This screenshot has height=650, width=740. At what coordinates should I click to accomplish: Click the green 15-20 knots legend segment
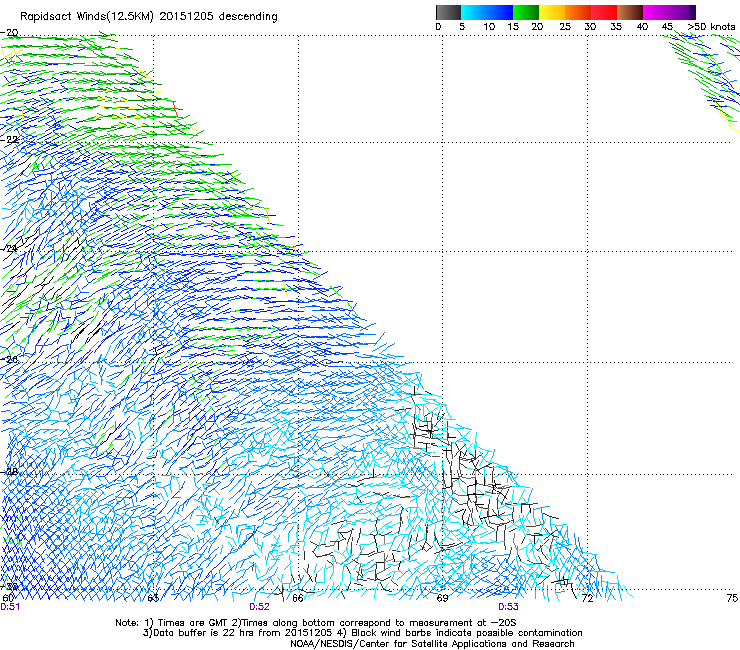pos(526,12)
